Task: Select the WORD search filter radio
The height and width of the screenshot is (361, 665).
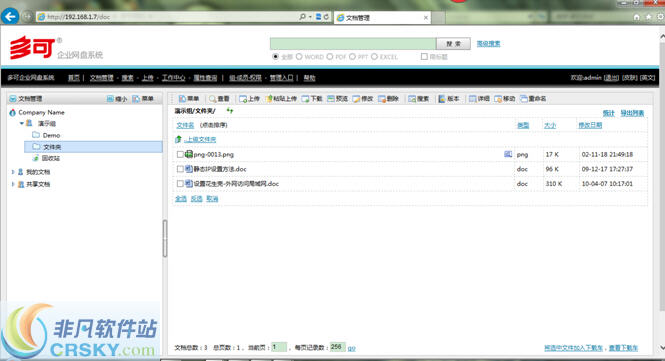Action: click(299, 56)
